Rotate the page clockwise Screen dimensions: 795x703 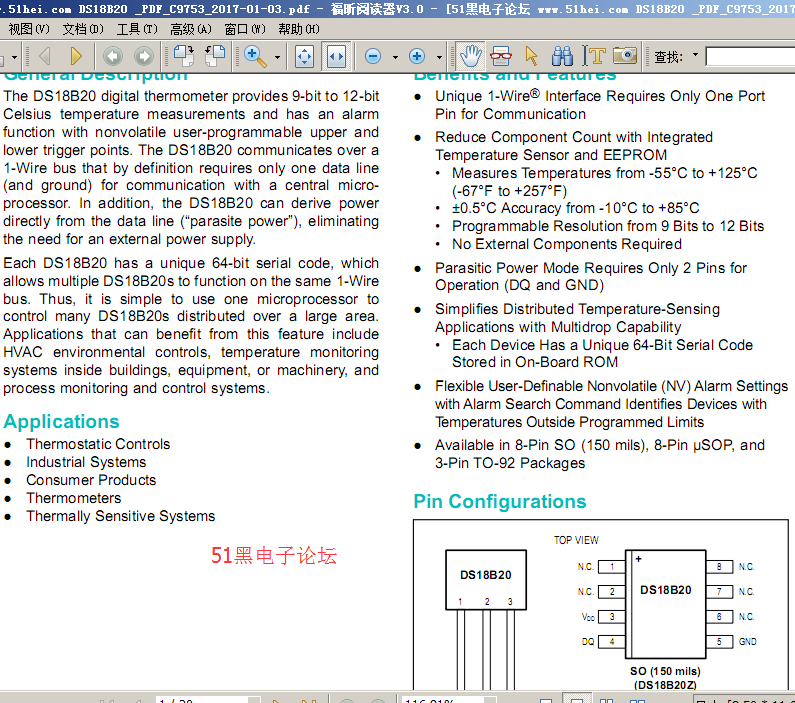coord(184,56)
